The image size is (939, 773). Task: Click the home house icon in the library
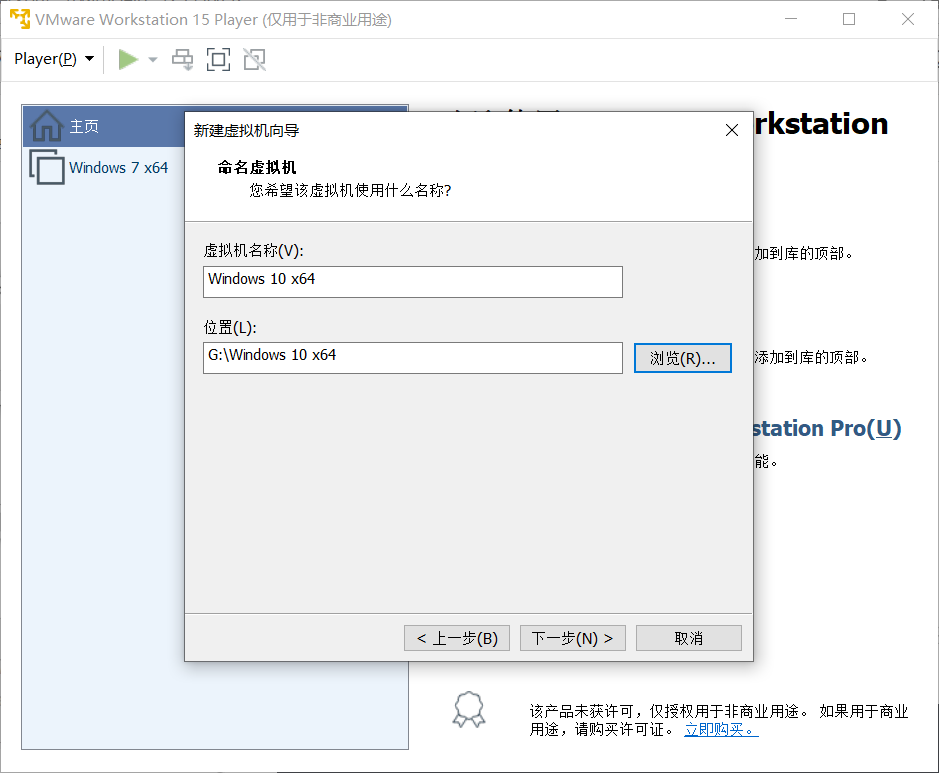pos(46,126)
